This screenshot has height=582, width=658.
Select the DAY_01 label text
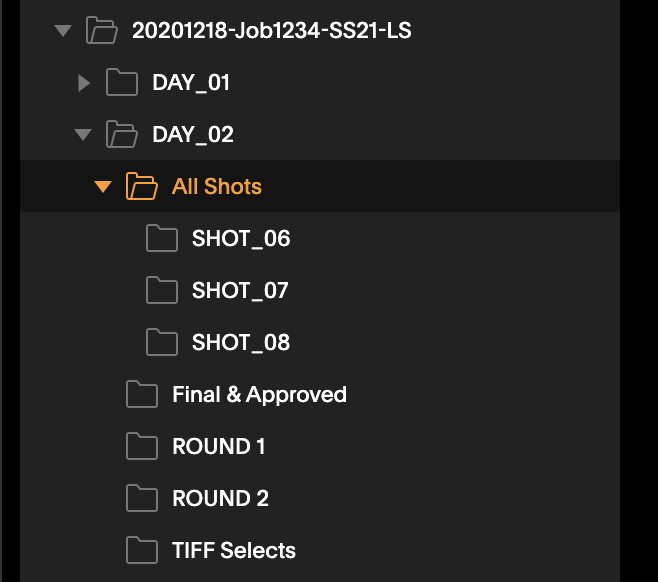pyautogui.click(x=191, y=83)
